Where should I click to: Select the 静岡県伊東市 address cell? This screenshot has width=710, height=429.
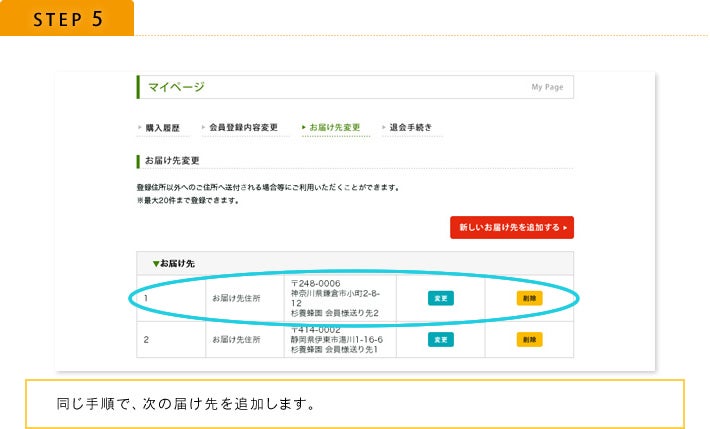pos(340,340)
